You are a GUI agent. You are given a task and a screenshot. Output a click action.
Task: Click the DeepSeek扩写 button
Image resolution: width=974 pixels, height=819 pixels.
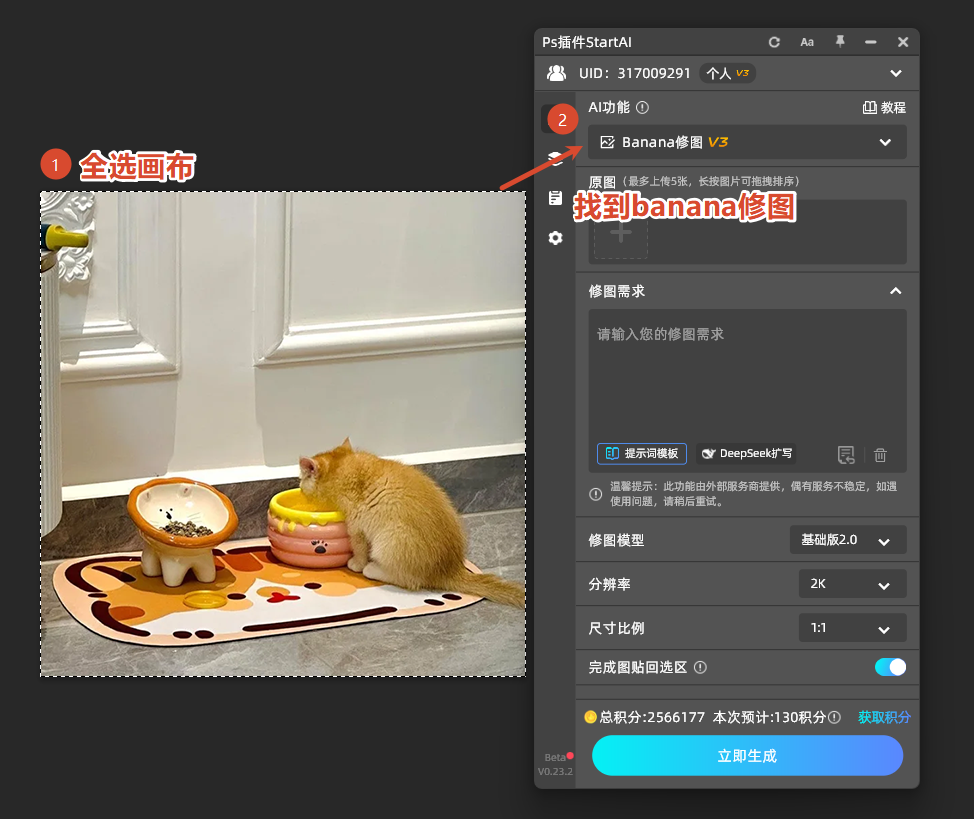[746, 453]
